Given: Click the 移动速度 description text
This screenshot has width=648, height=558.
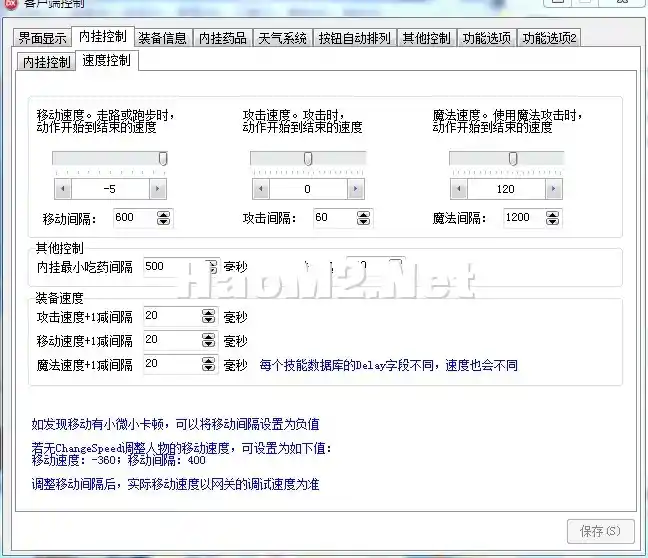Looking at the screenshot, I should pos(105,121).
